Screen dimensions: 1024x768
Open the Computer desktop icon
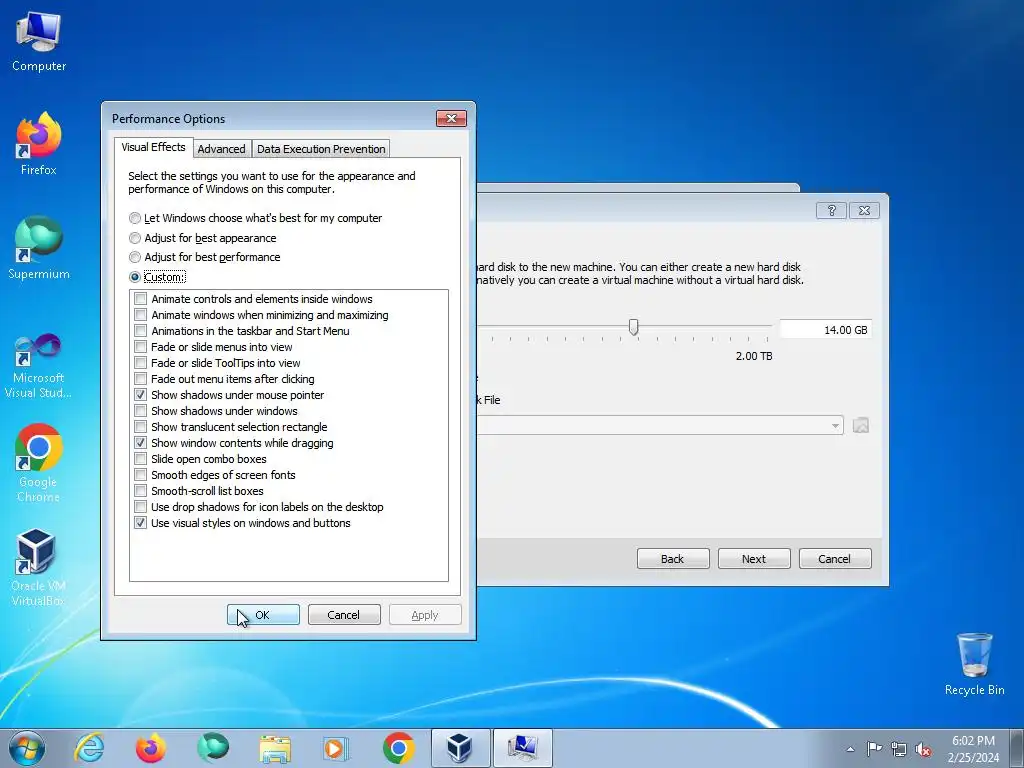(x=39, y=42)
